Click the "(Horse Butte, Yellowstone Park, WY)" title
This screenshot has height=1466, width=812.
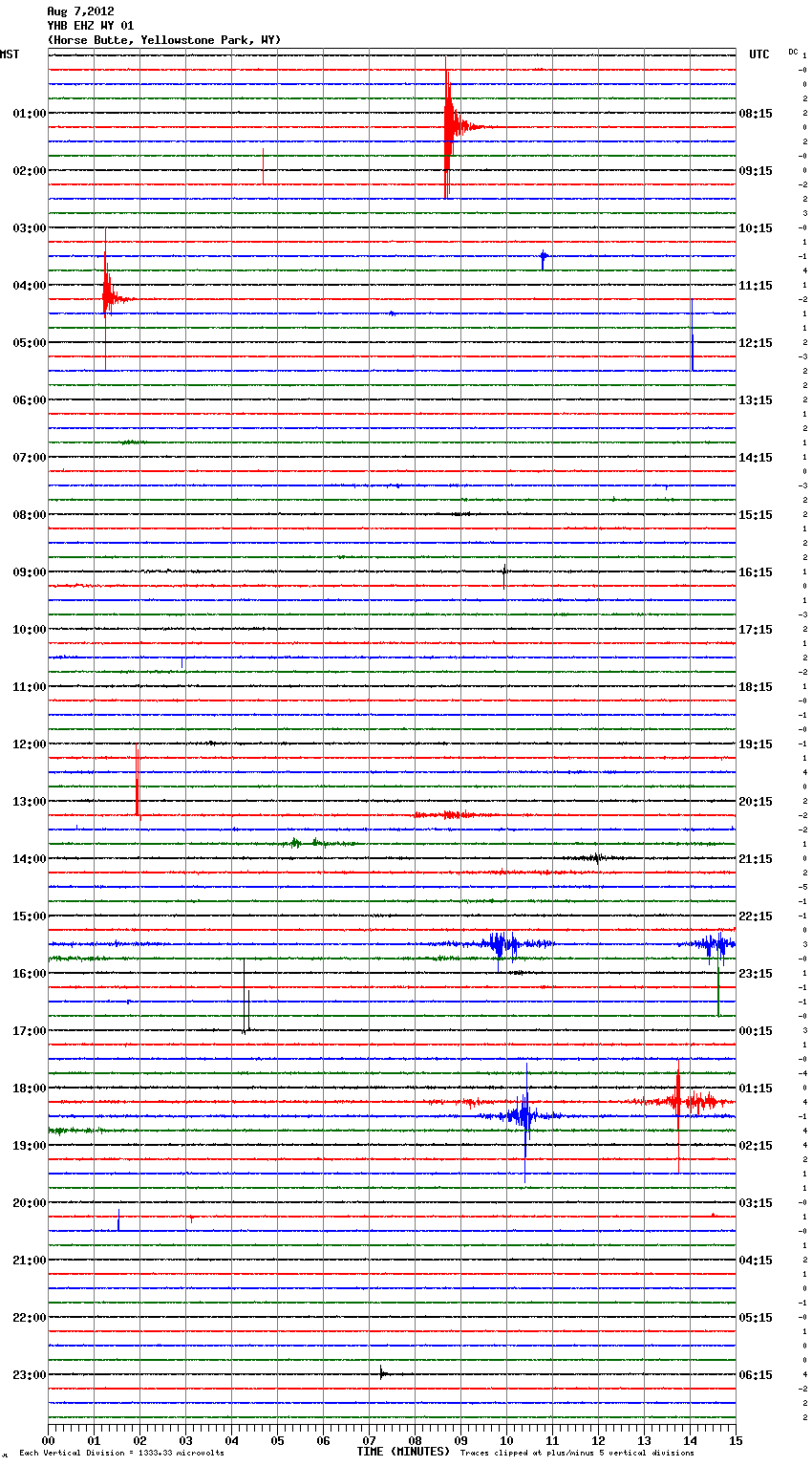pos(163,40)
